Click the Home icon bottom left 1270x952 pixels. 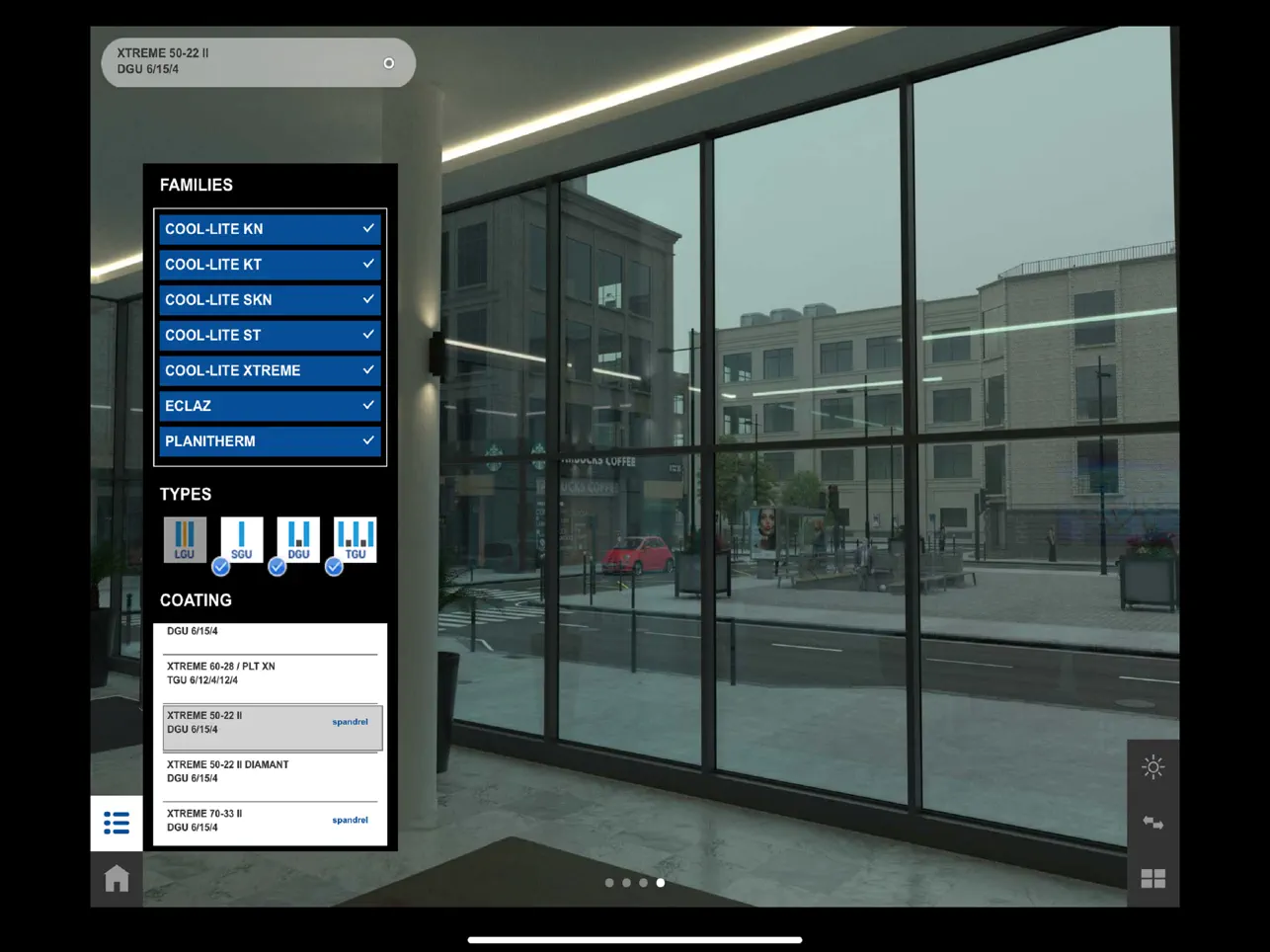pyautogui.click(x=116, y=877)
